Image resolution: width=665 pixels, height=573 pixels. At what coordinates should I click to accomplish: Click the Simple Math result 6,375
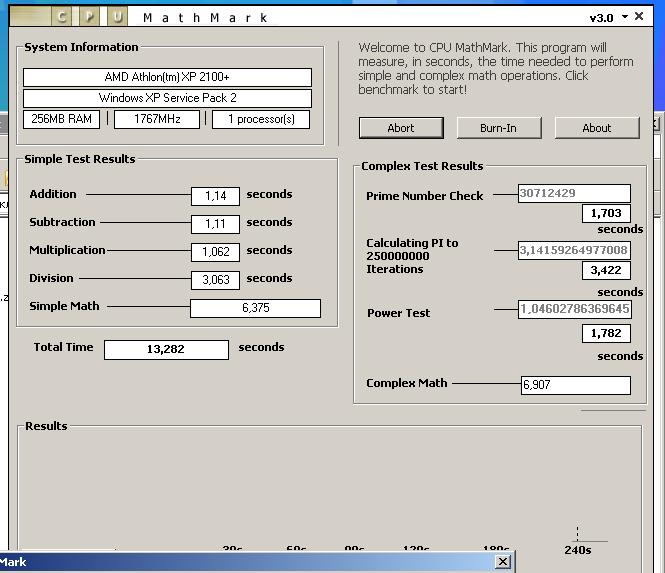click(255, 308)
